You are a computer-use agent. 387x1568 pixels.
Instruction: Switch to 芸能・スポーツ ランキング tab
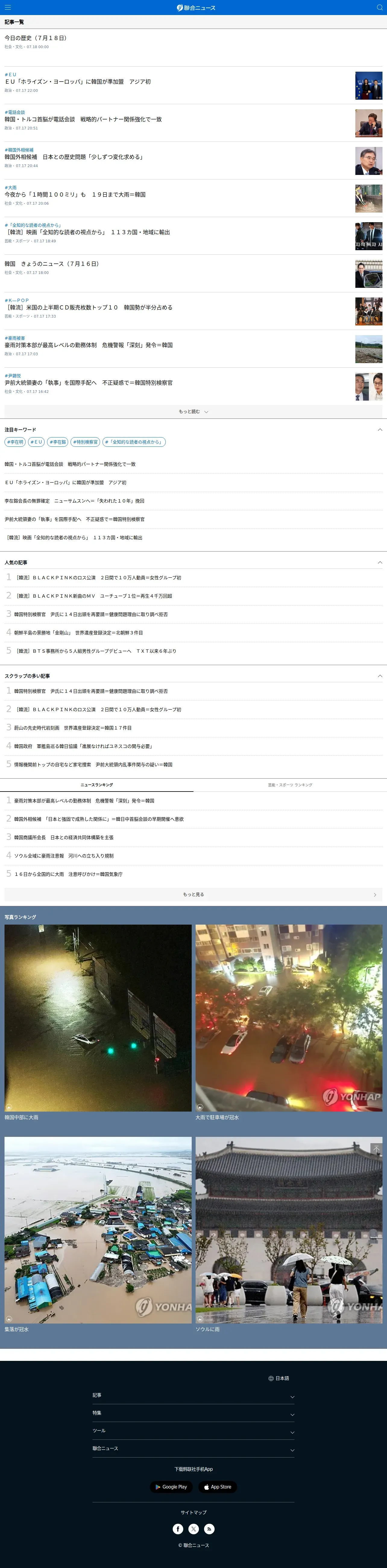pos(290,785)
